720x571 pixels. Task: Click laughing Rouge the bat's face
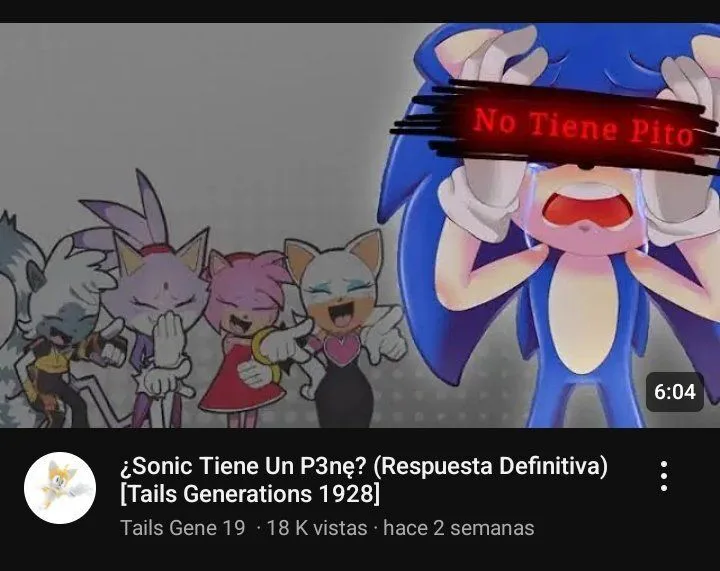click(x=339, y=297)
